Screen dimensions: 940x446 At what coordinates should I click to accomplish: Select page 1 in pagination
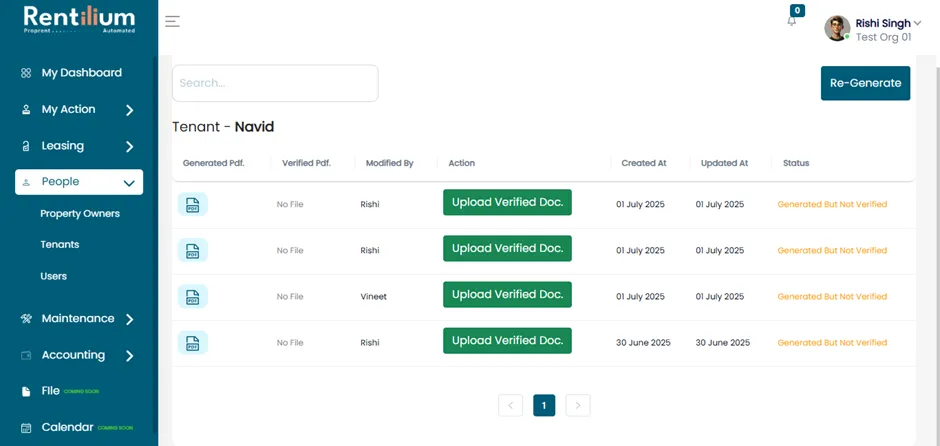[544, 405]
